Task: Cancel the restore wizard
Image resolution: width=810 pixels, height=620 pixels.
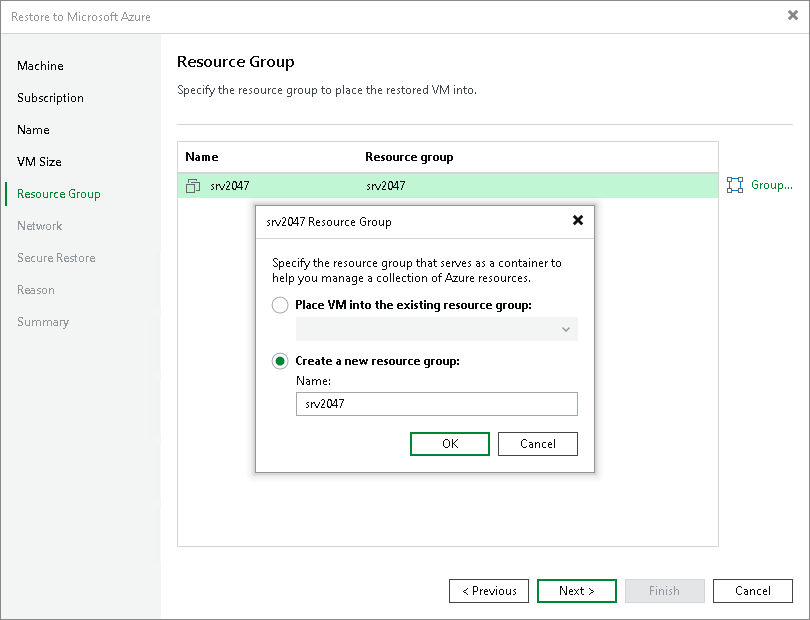Action: pos(753,591)
